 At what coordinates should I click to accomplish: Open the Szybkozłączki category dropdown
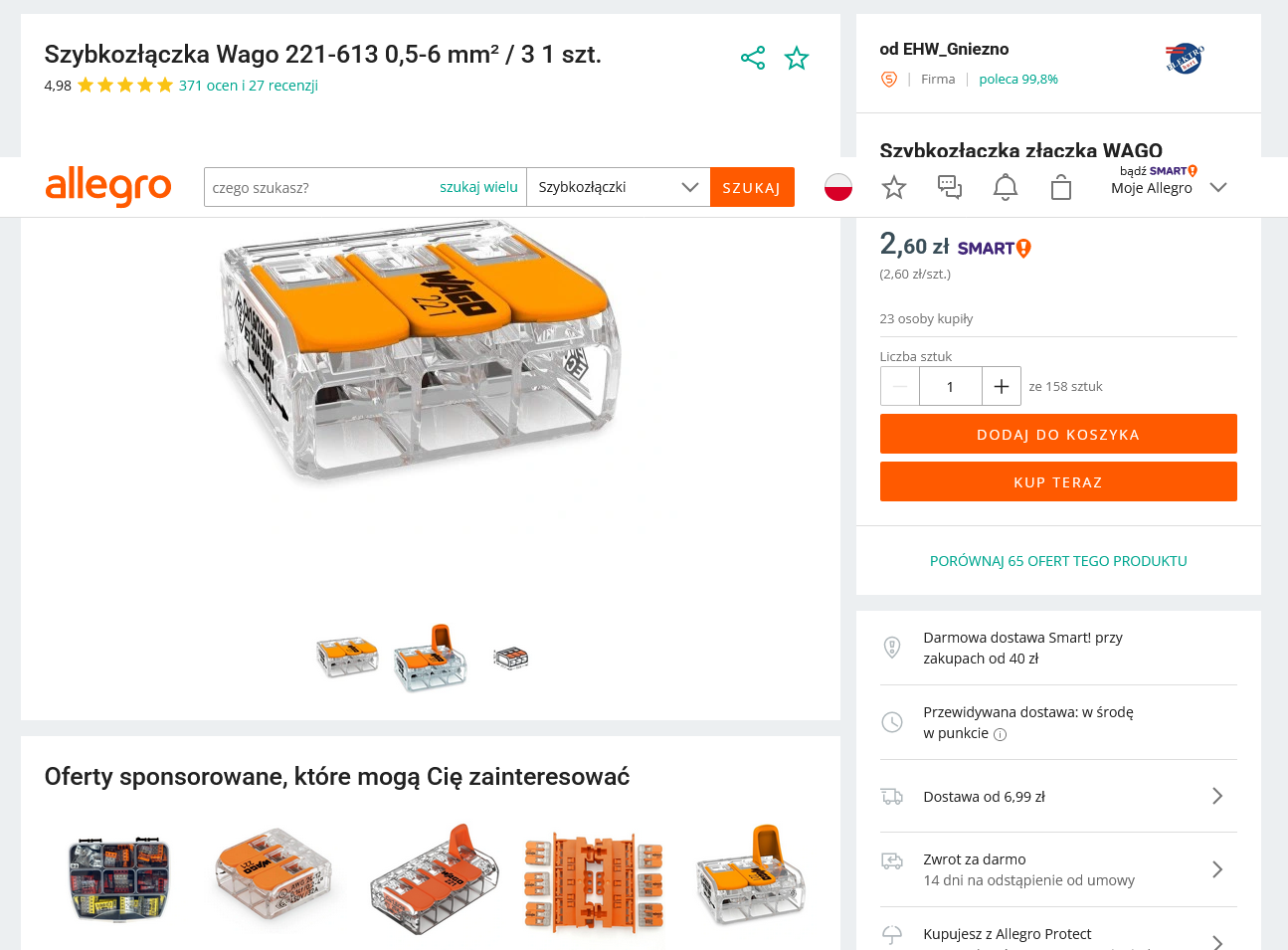click(x=619, y=187)
